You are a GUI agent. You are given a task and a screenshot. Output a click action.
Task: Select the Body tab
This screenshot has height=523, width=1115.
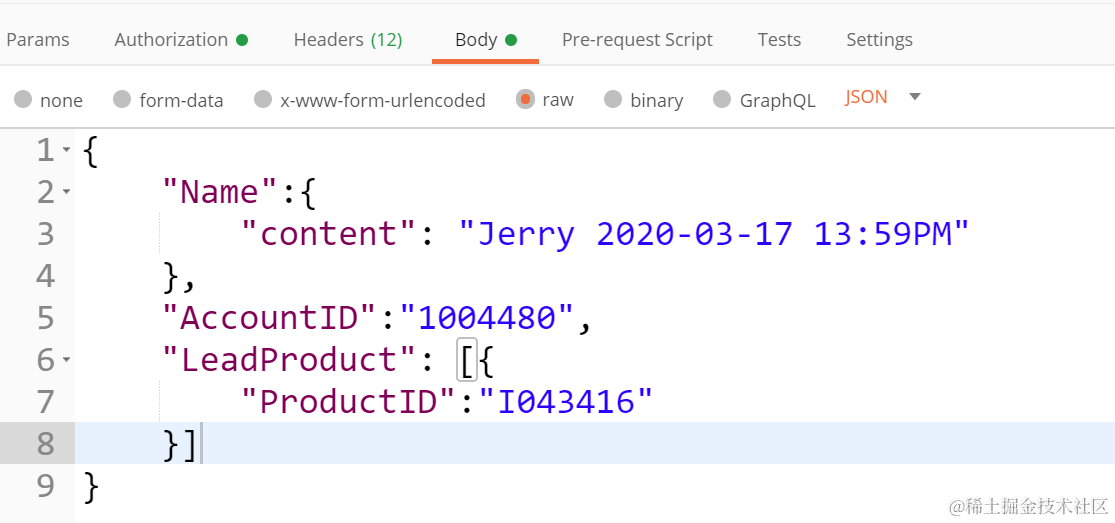[485, 40]
